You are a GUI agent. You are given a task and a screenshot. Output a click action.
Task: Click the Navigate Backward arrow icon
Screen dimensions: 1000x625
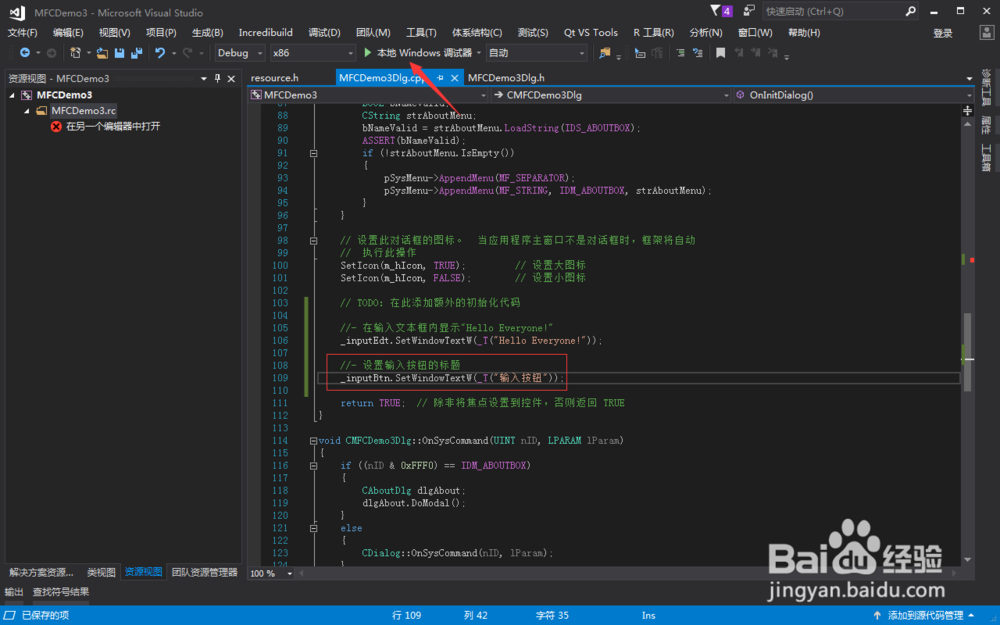[x=25, y=53]
